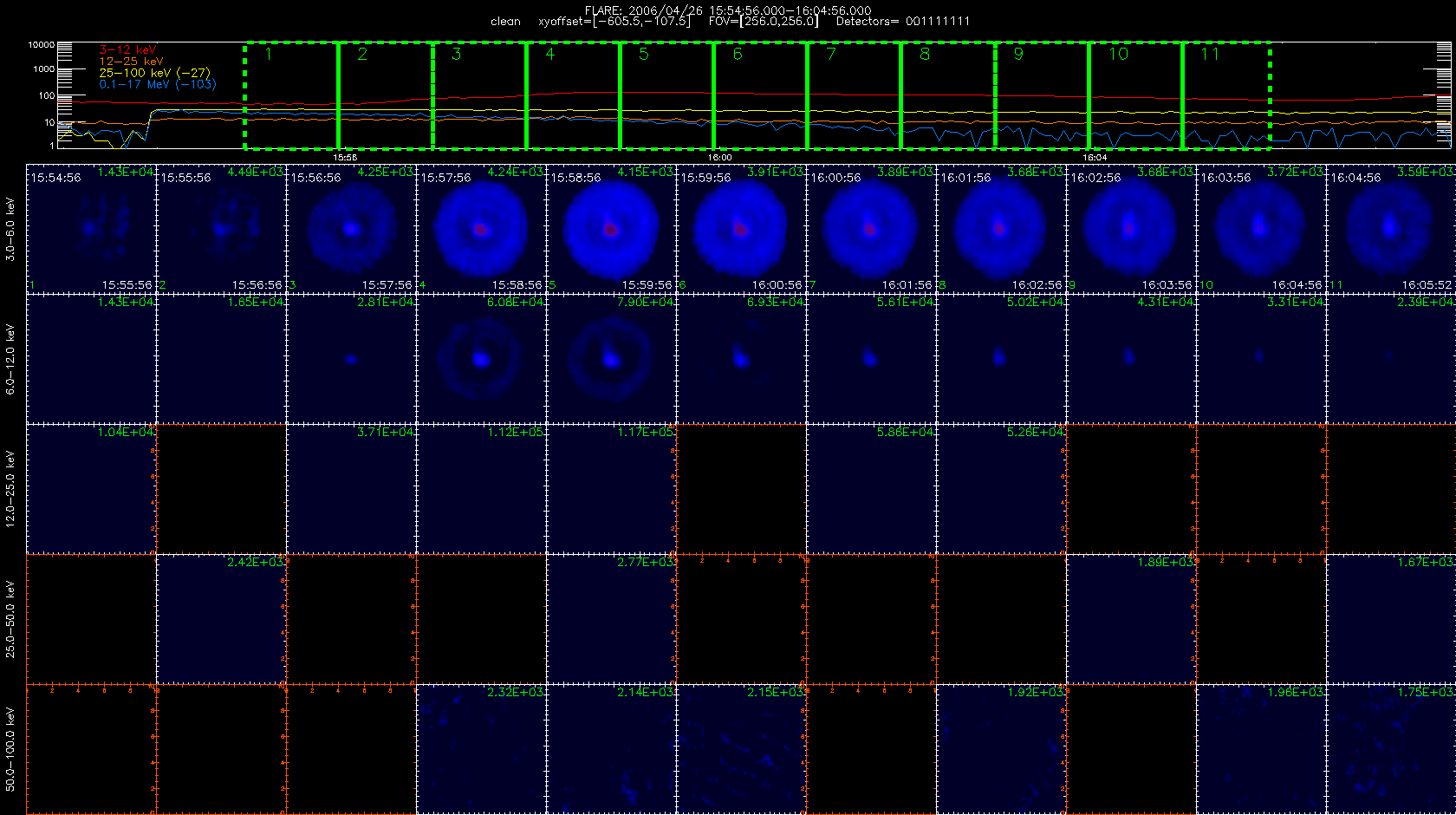
Task: Click the blue '0.1-17 MeV (-103)' legend entry
Action: [158, 84]
